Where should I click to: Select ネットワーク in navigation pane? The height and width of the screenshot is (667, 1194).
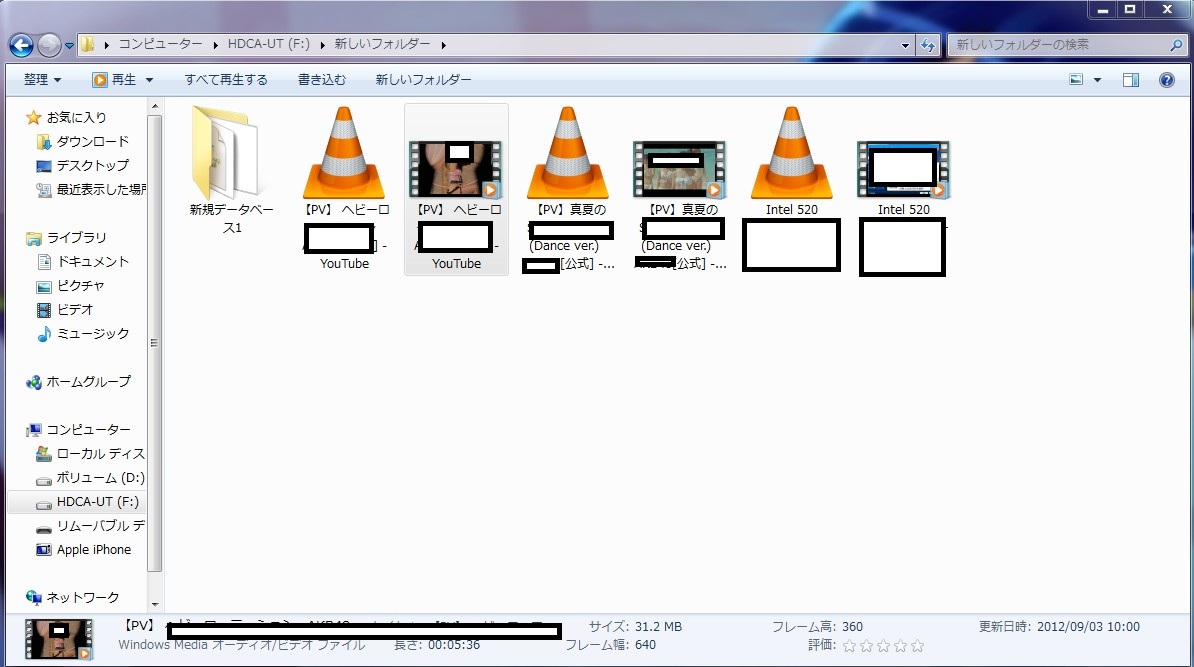[x=82, y=598]
